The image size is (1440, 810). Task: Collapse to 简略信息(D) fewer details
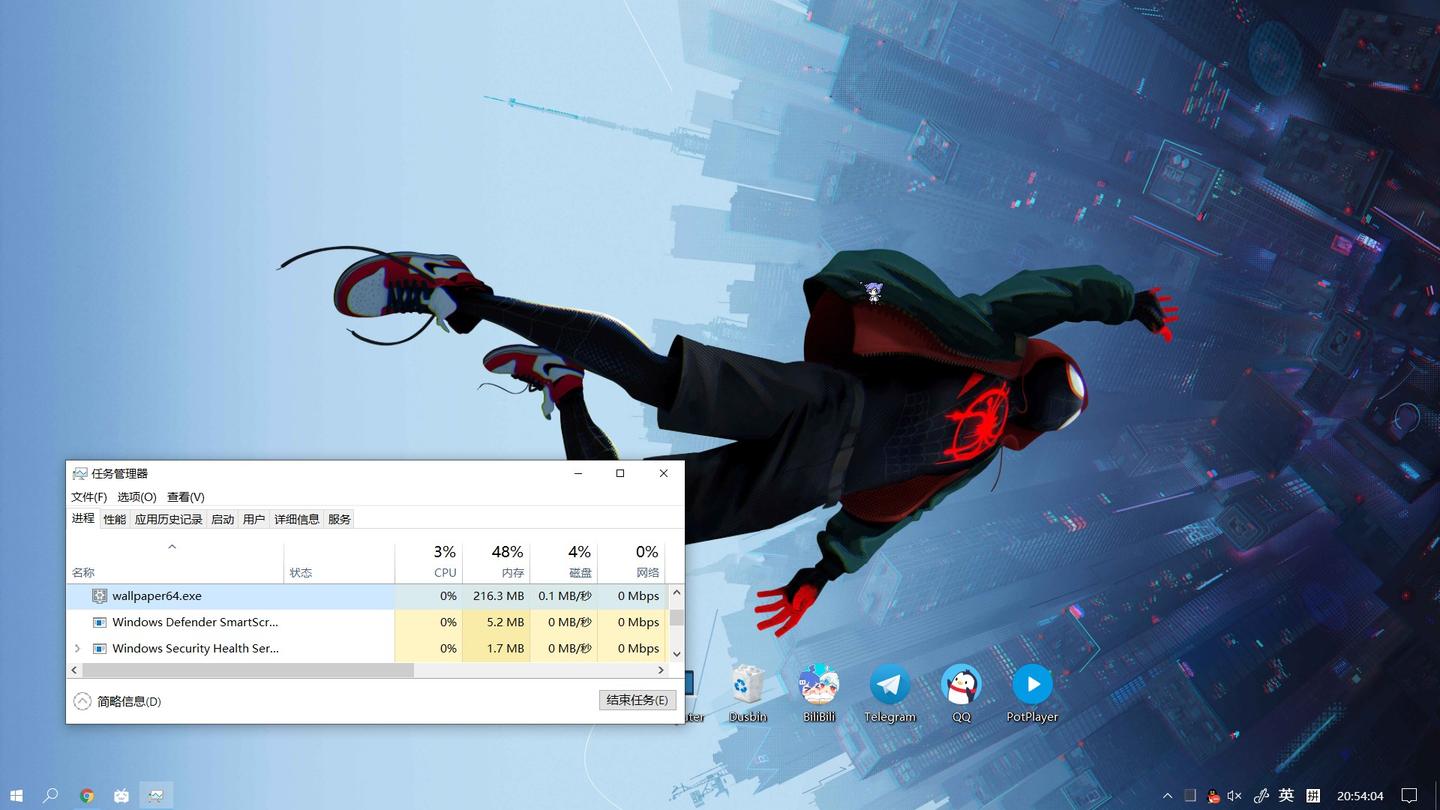tap(117, 701)
